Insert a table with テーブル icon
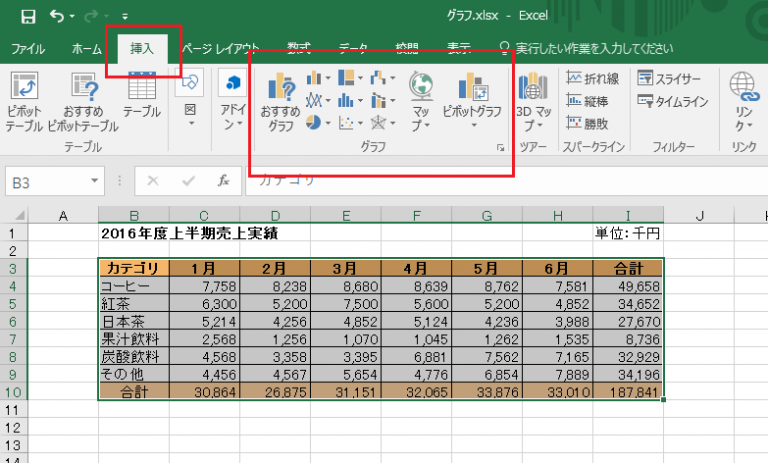The width and height of the screenshot is (768, 463). pyautogui.click(x=141, y=98)
